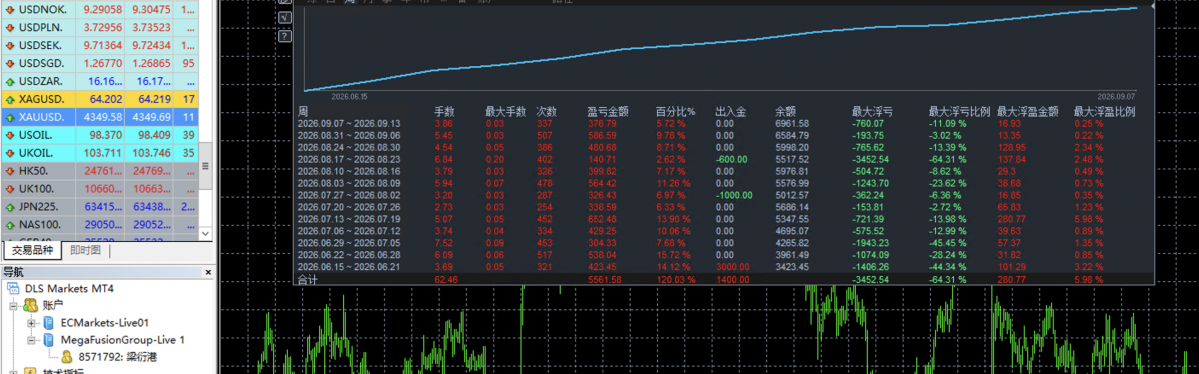Click the USDSGD spread value 95
Viewport: 1199px width, 374px height.
click(188, 63)
